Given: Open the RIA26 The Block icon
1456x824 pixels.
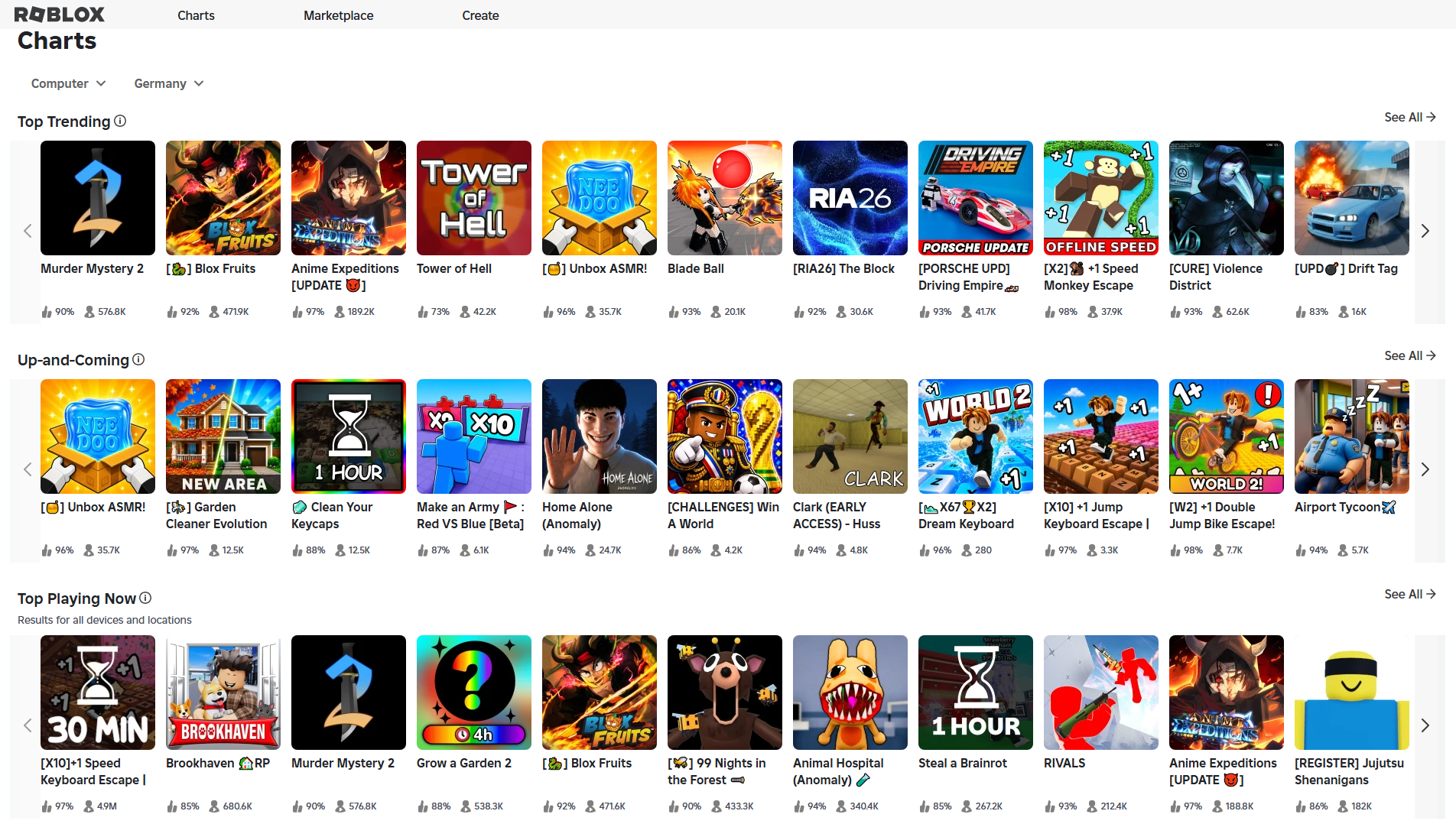Looking at the screenshot, I should coord(850,198).
